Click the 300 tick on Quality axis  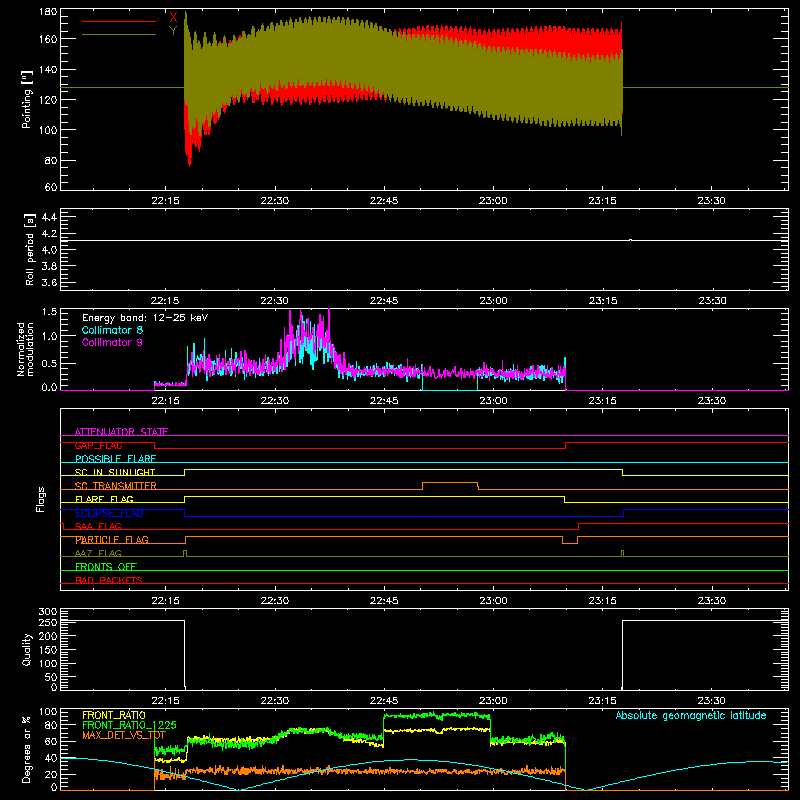[48, 612]
